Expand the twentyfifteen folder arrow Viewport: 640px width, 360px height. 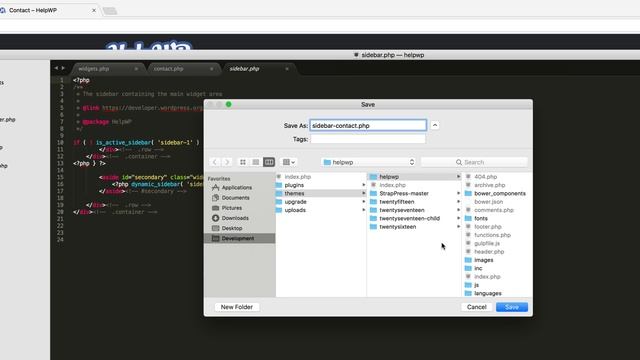pyautogui.click(x=458, y=202)
